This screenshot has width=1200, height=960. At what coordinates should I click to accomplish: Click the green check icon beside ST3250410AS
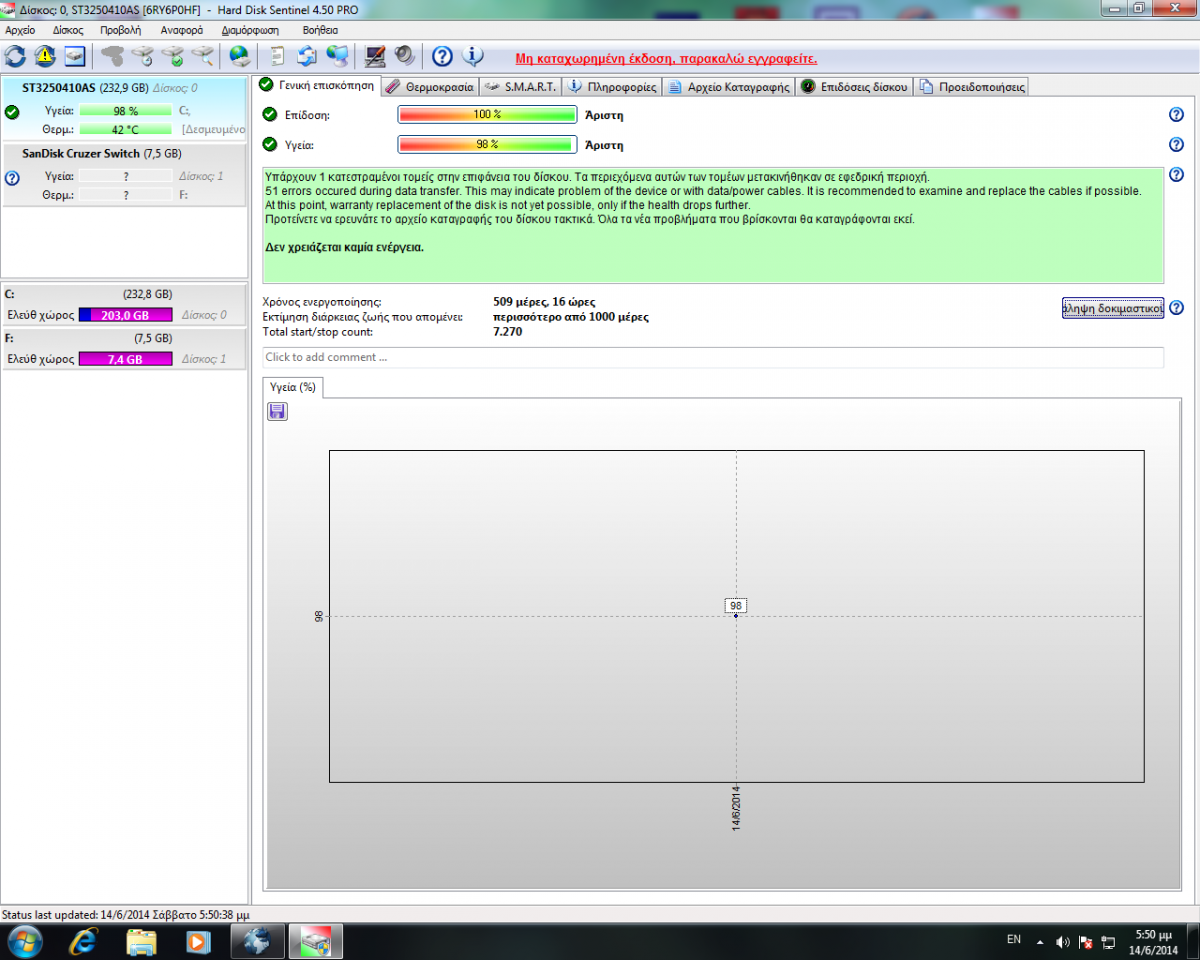pyautogui.click(x=12, y=112)
